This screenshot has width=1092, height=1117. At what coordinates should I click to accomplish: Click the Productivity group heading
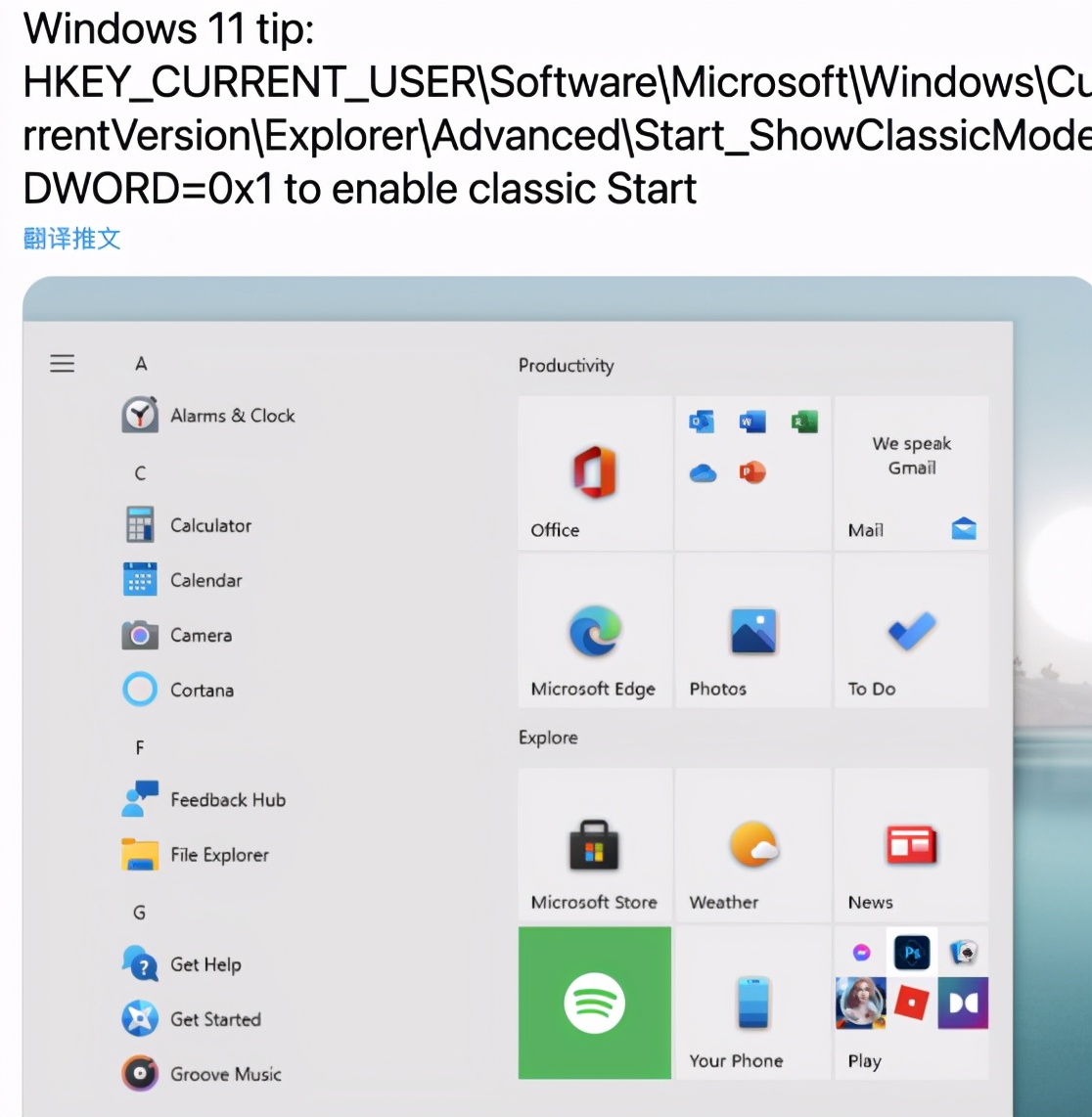point(566,366)
